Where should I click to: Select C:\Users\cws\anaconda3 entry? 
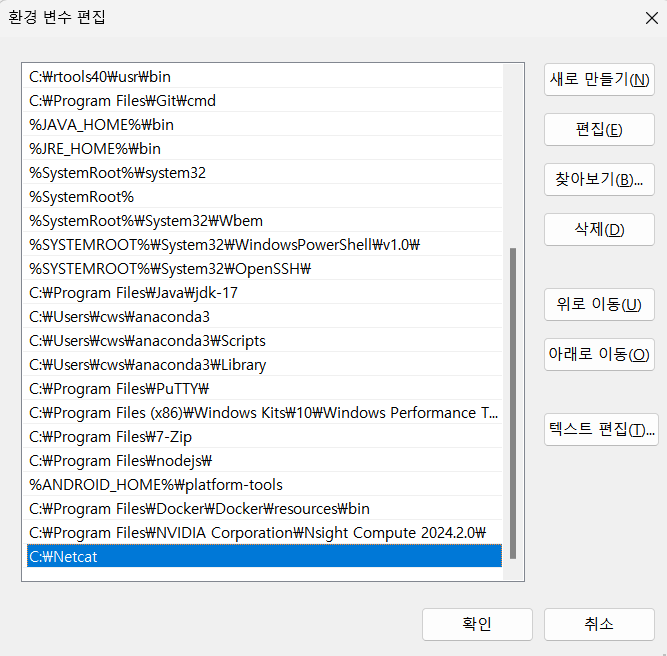262,317
